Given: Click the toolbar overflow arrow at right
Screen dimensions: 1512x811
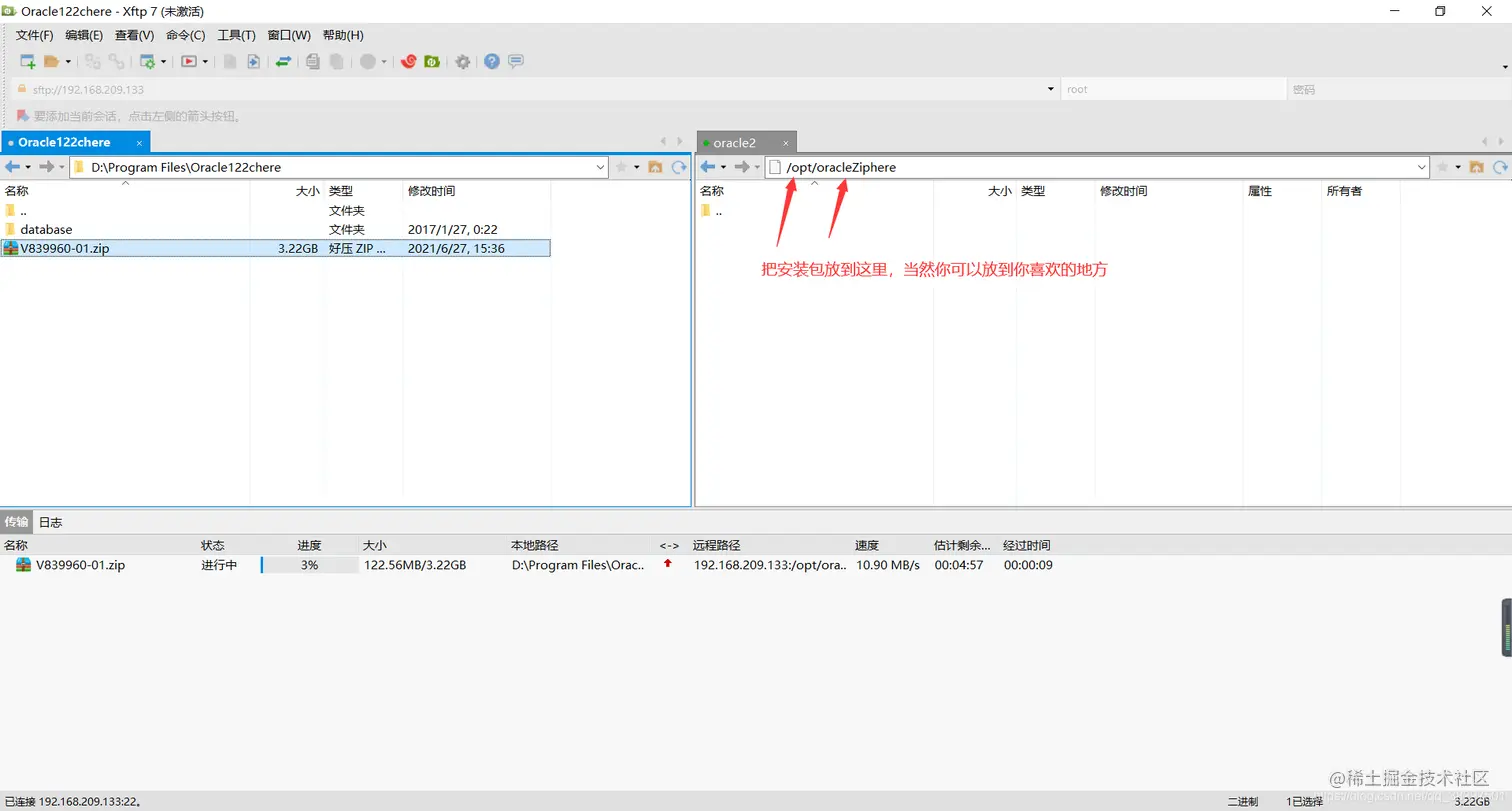Looking at the screenshot, I should 1505,67.
